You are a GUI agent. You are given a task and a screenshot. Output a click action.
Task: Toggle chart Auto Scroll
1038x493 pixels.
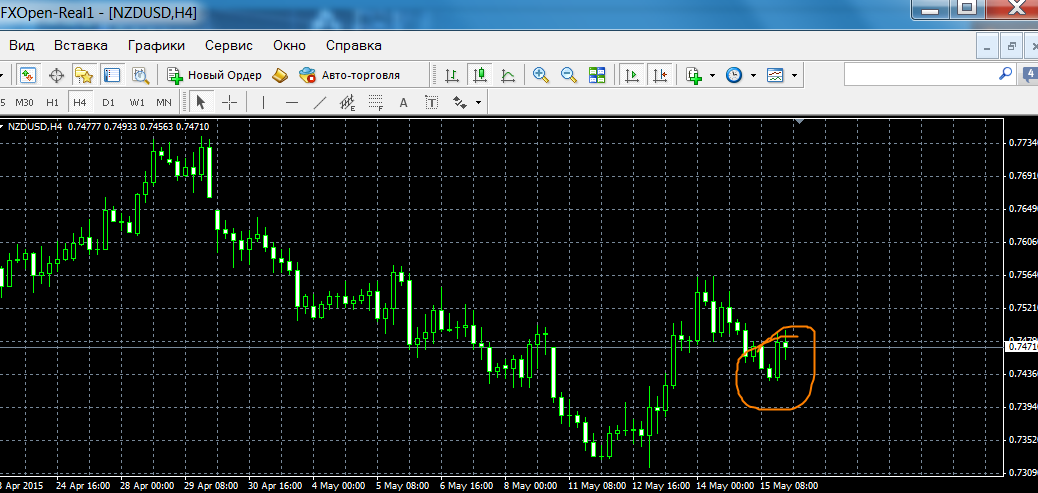point(632,75)
